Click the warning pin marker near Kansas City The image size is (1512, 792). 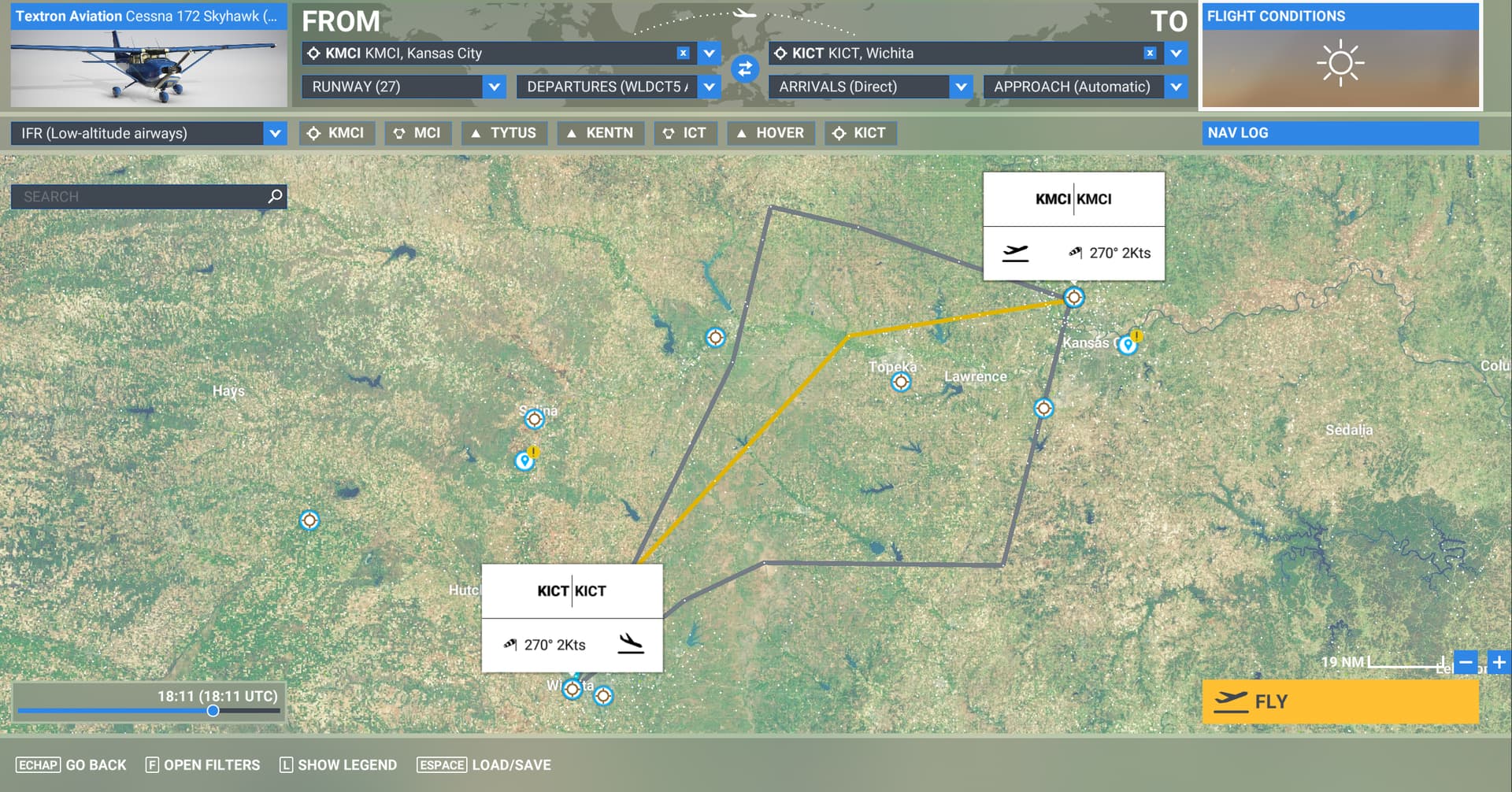pyautogui.click(x=1128, y=344)
